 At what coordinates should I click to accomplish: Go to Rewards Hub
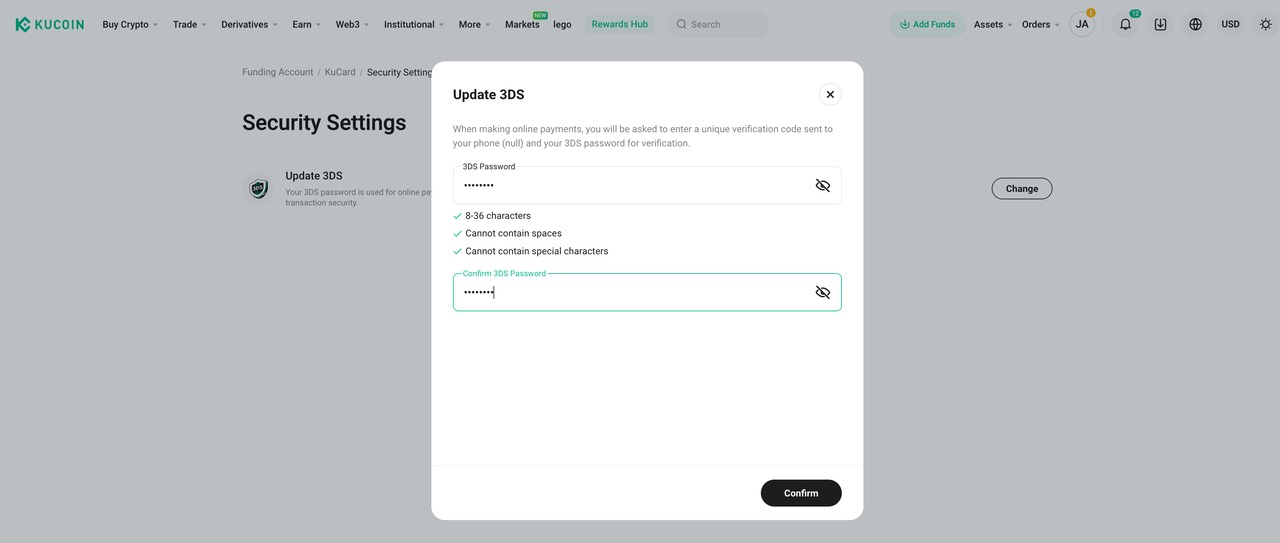click(619, 24)
